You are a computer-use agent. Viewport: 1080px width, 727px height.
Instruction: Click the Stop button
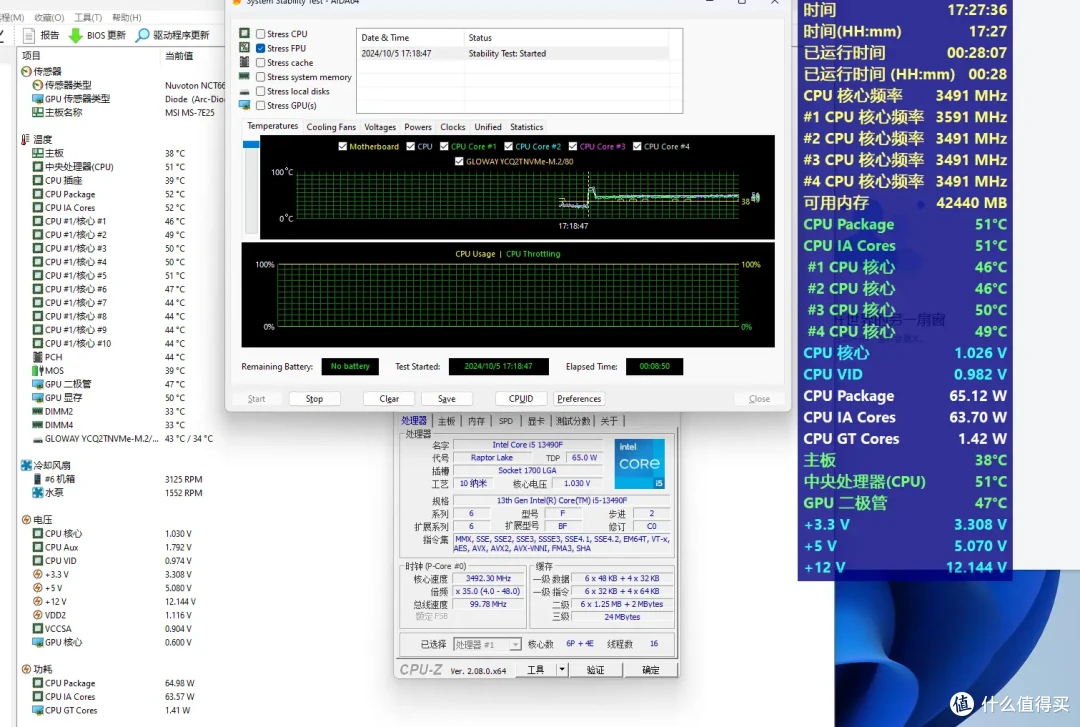click(314, 399)
